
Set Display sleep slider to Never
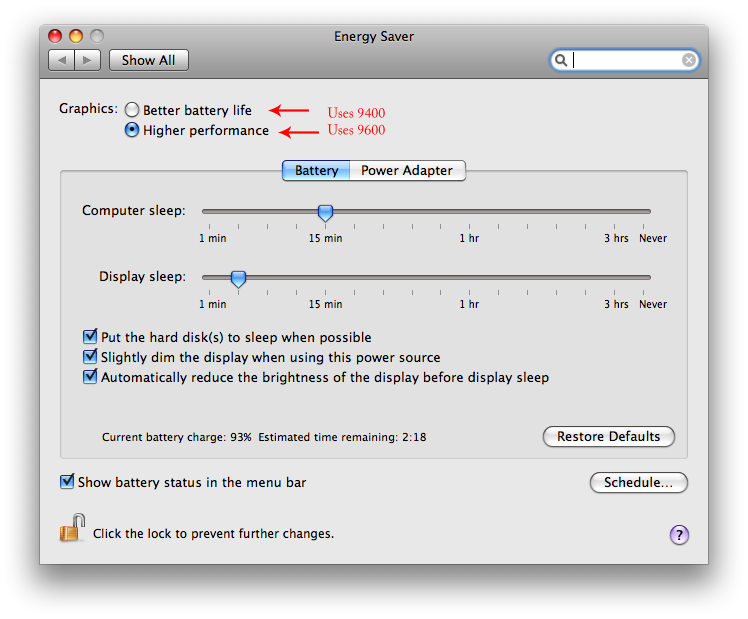[x=644, y=277]
